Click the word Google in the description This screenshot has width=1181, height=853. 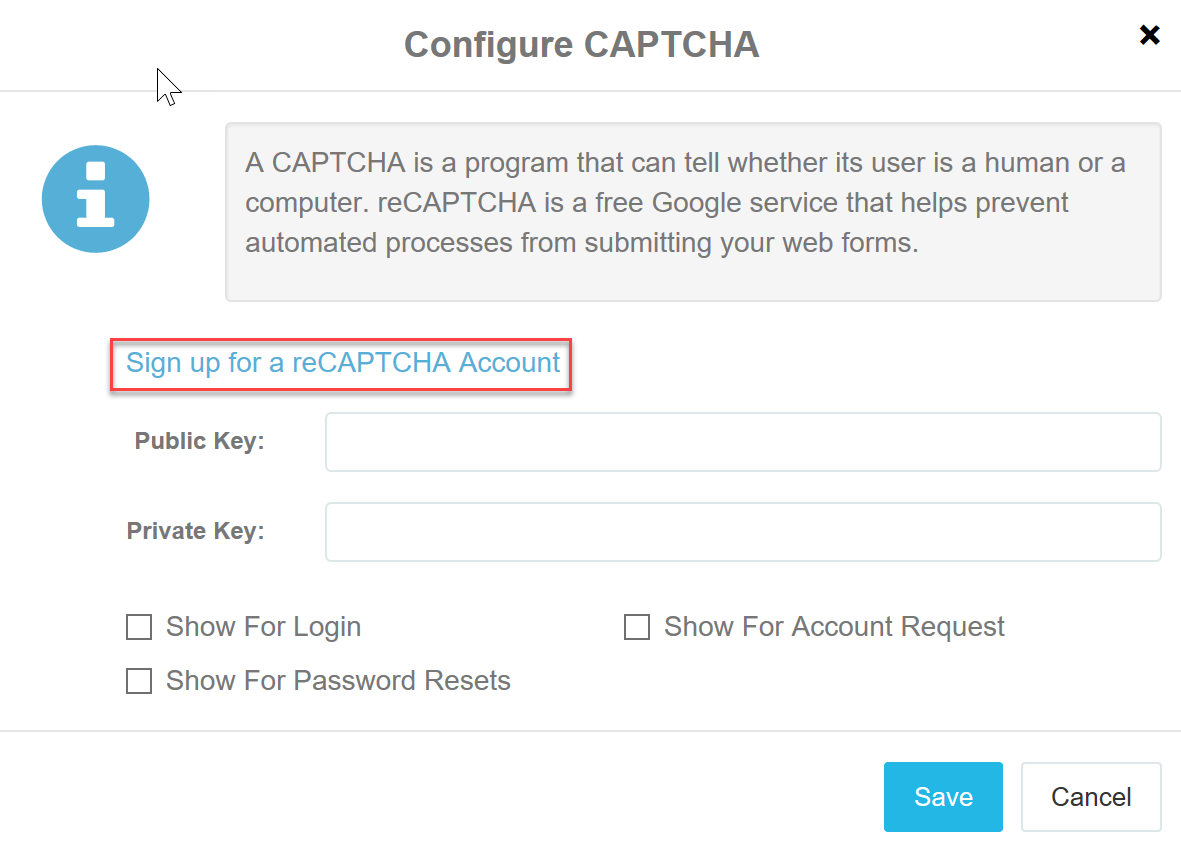tap(697, 203)
